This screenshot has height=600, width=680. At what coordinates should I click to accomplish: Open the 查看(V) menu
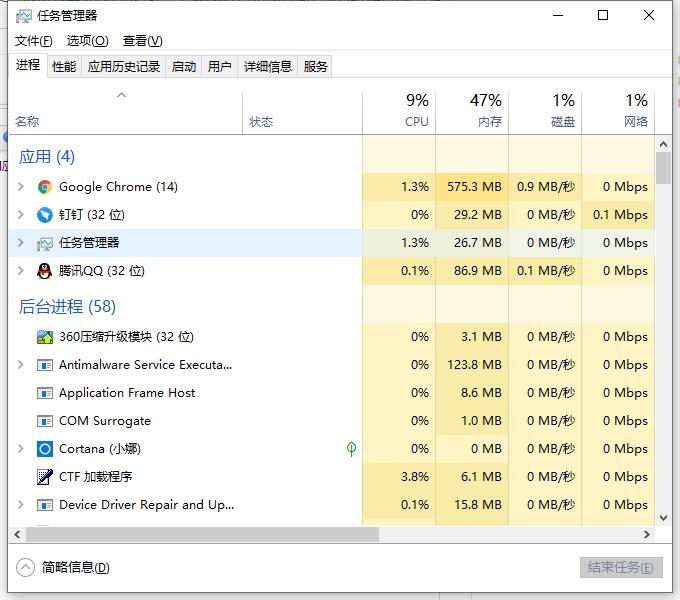pos(142,41)
